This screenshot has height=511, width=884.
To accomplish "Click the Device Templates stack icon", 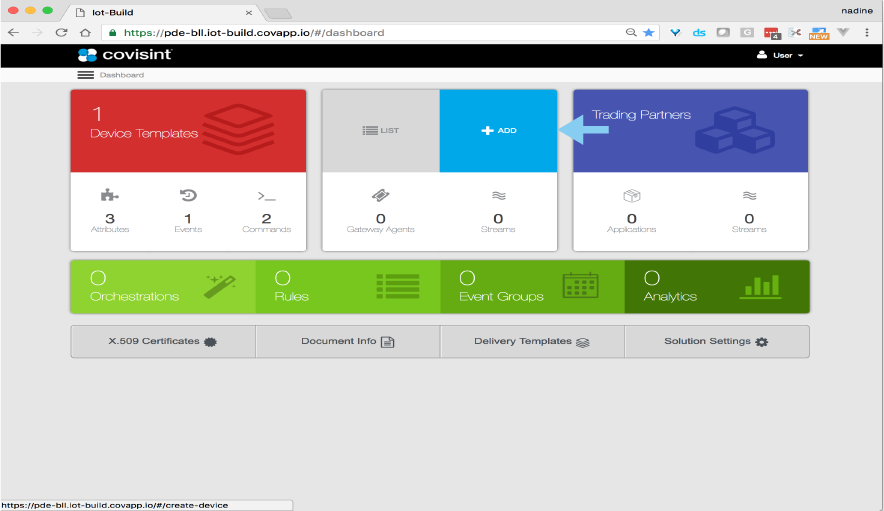I will click(x=238, y=129).
